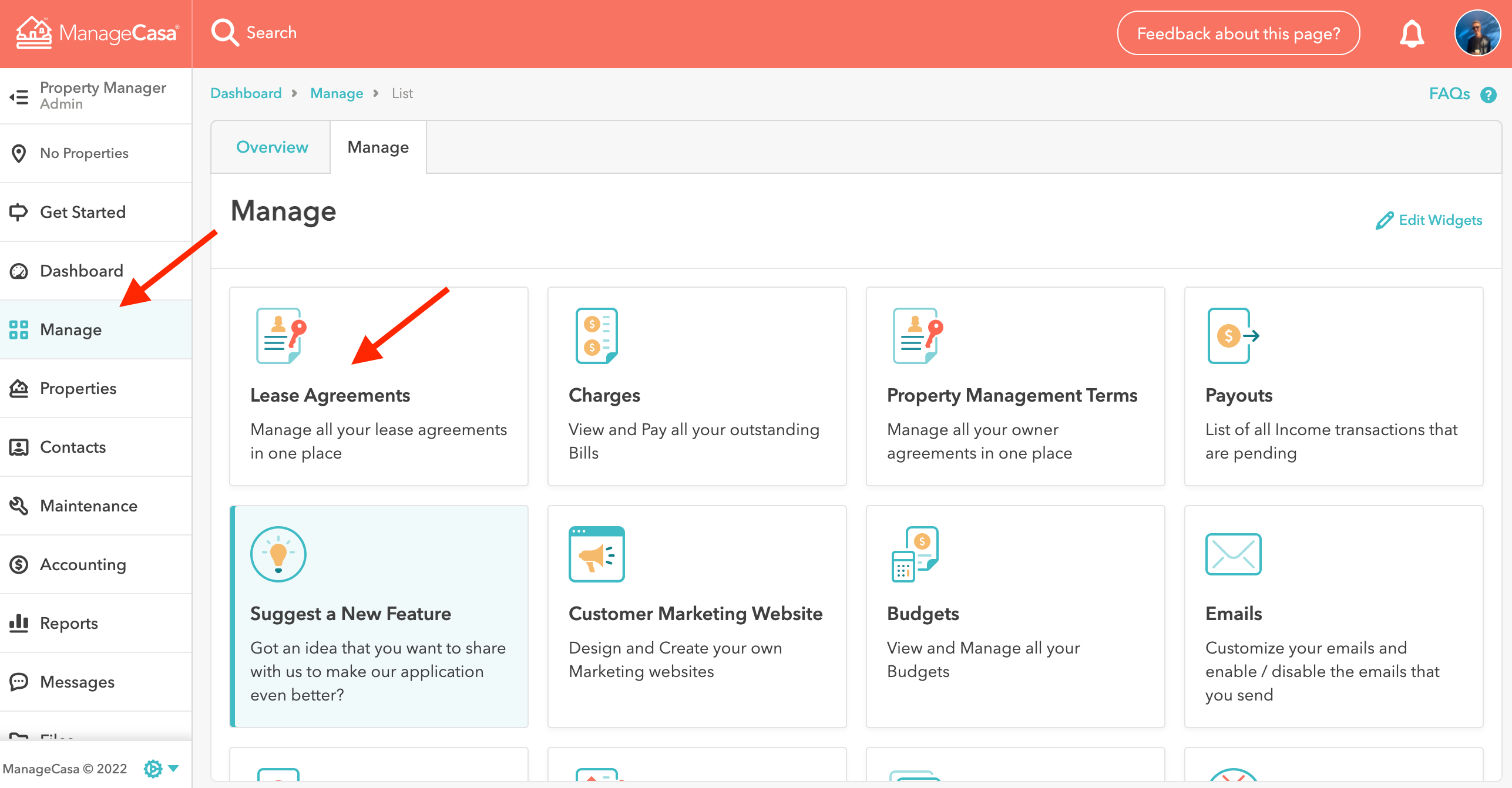Image resolution: width=1512 pixels, height=788 pixels.
Task: Open Property Management Terms title
Action: [1012, 395]
